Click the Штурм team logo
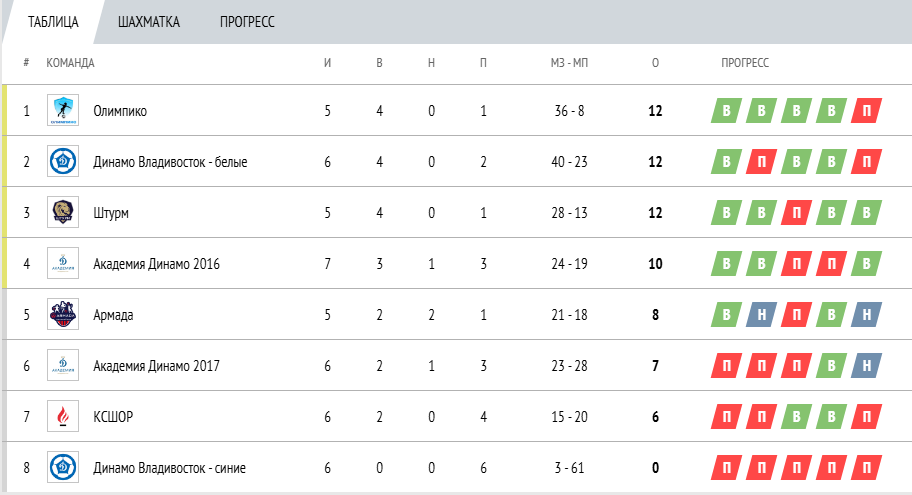 pos(63,212)
